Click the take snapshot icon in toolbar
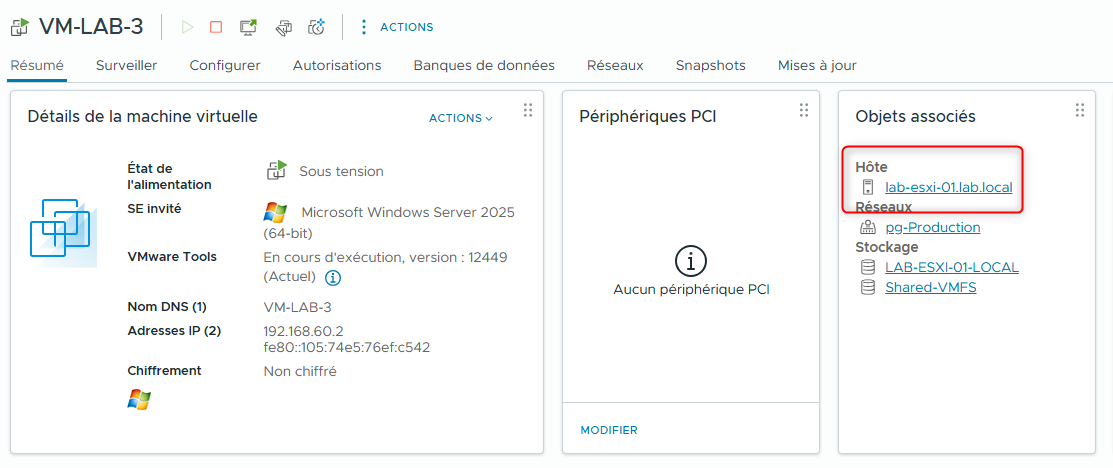Viewport: 1113px width, 468px height. coord(316,27)
